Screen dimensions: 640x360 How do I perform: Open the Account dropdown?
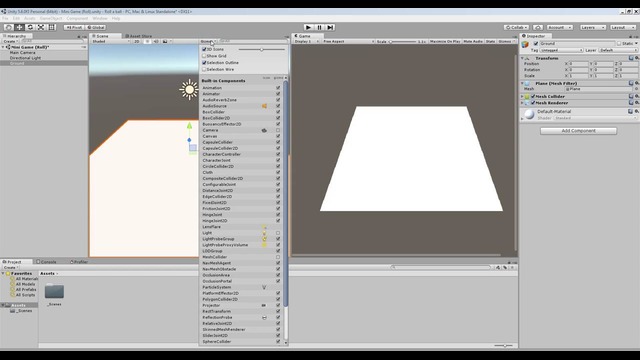click(560, 27)
